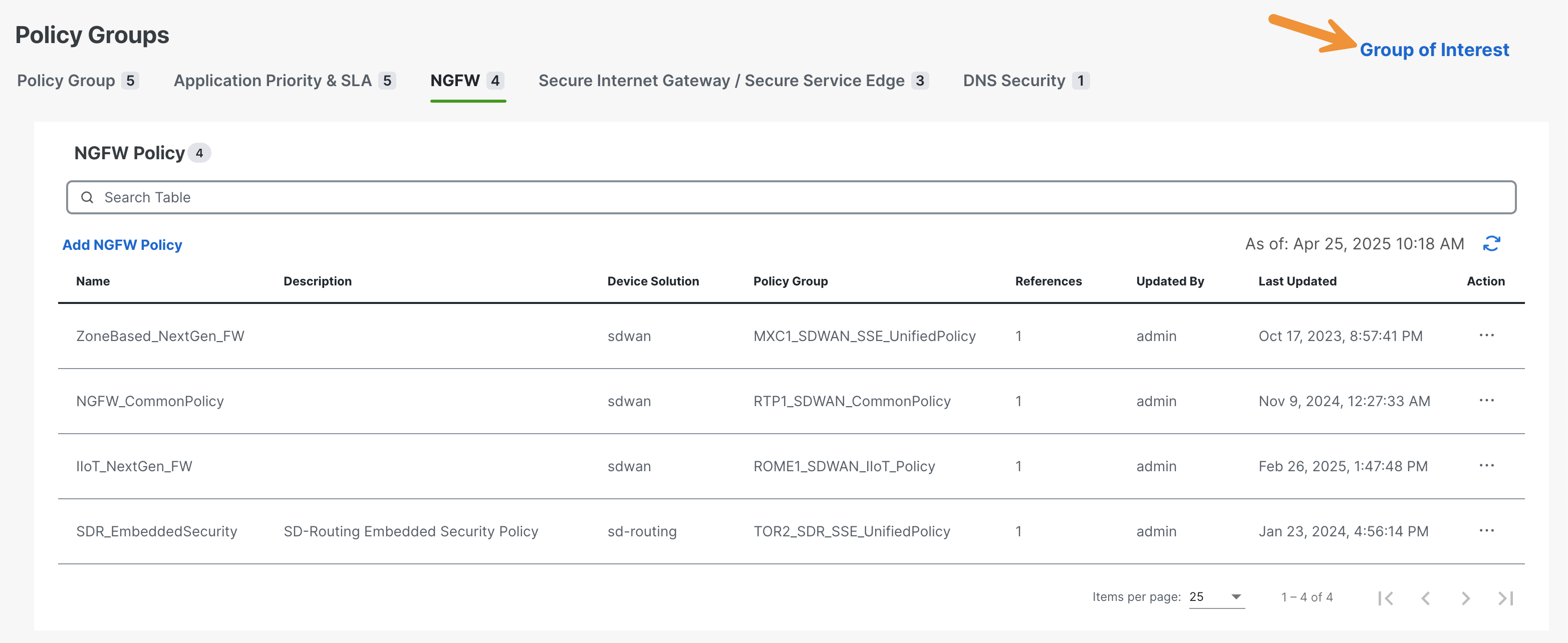Open Application Priority & SLA tab
This screenshot has width=1568, height=643.
coord(284,80)
